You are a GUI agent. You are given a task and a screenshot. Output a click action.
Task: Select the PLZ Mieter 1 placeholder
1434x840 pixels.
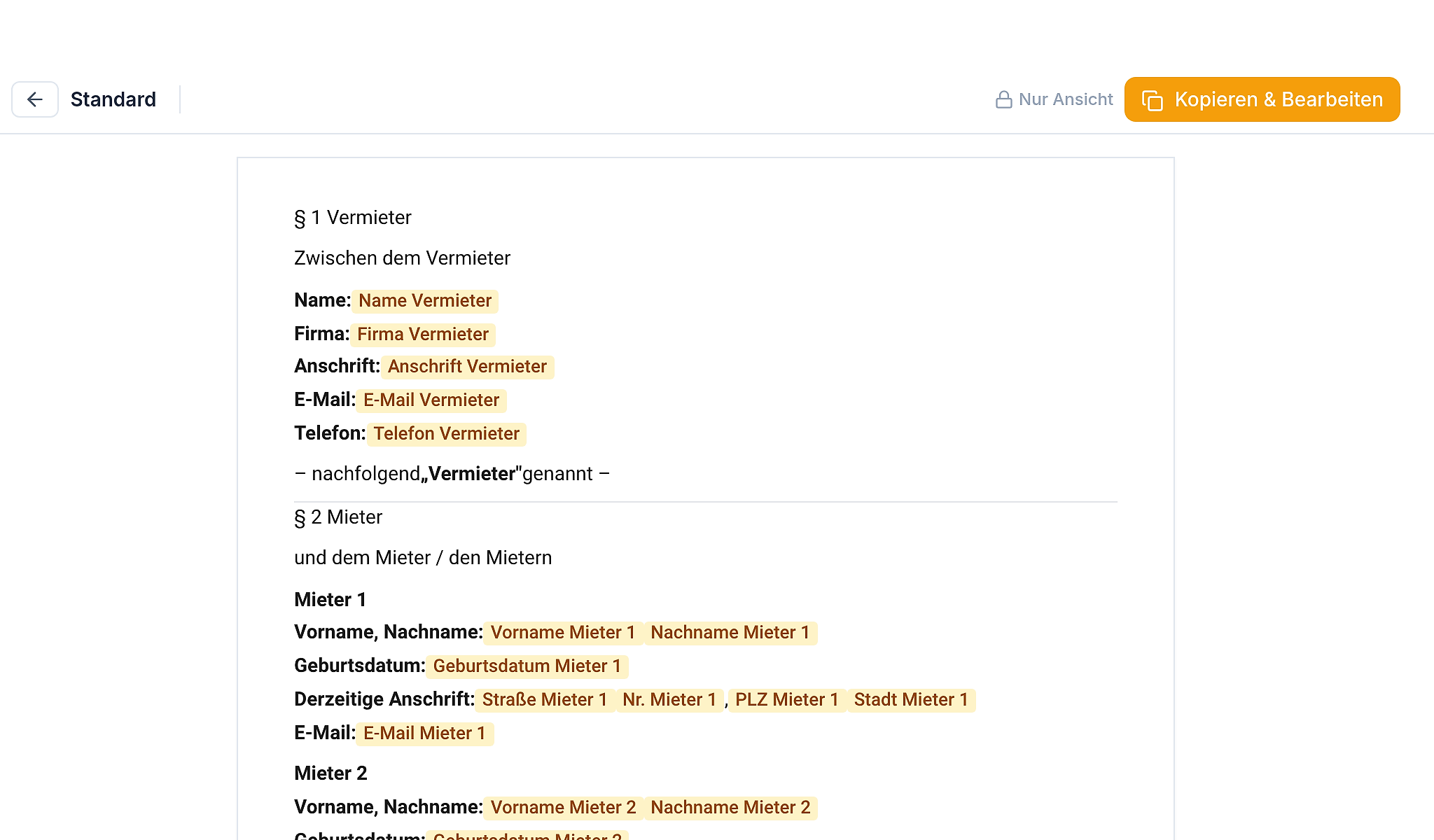click(787, 700)
